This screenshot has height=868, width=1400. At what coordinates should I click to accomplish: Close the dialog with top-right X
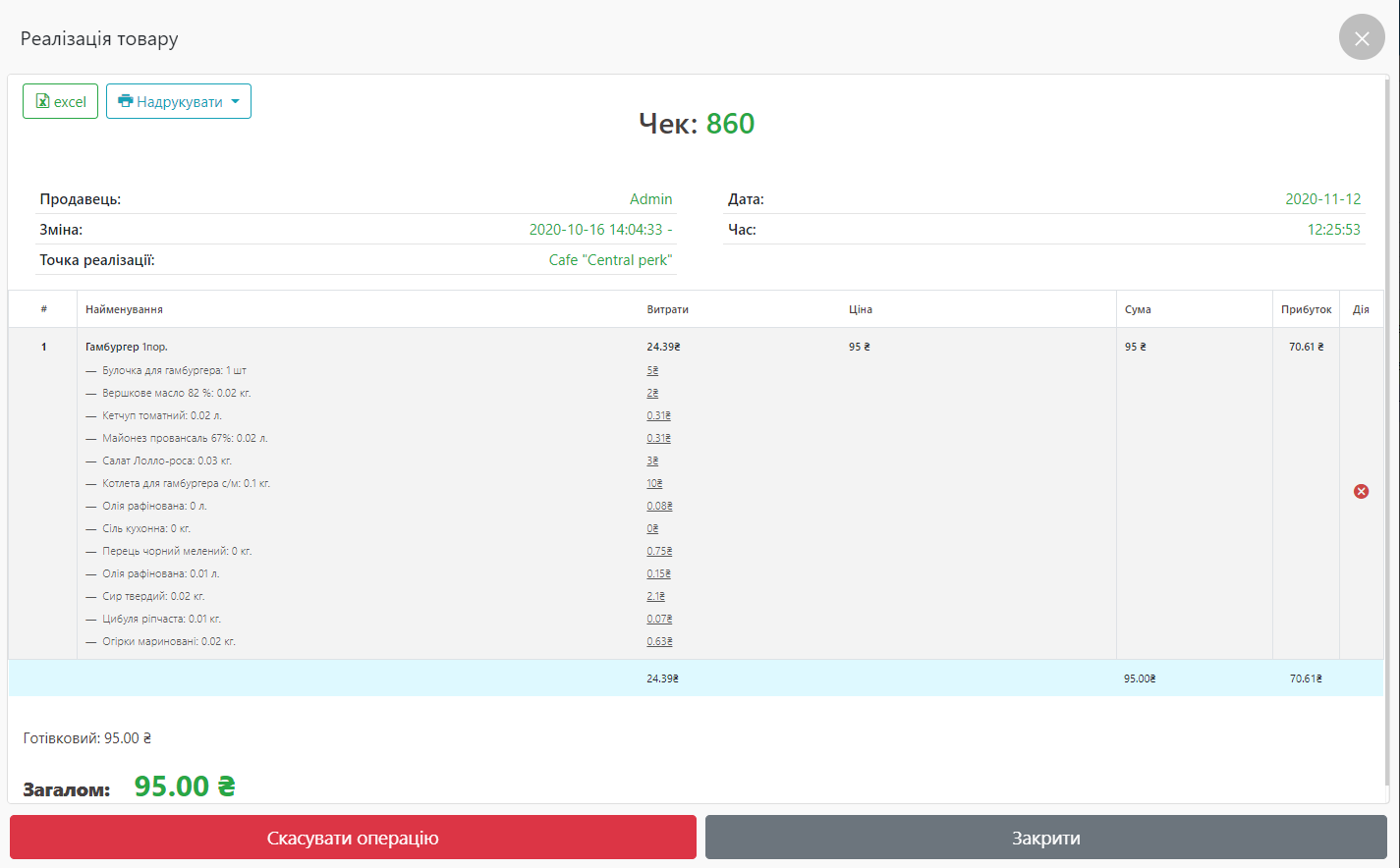(1361, 38)
